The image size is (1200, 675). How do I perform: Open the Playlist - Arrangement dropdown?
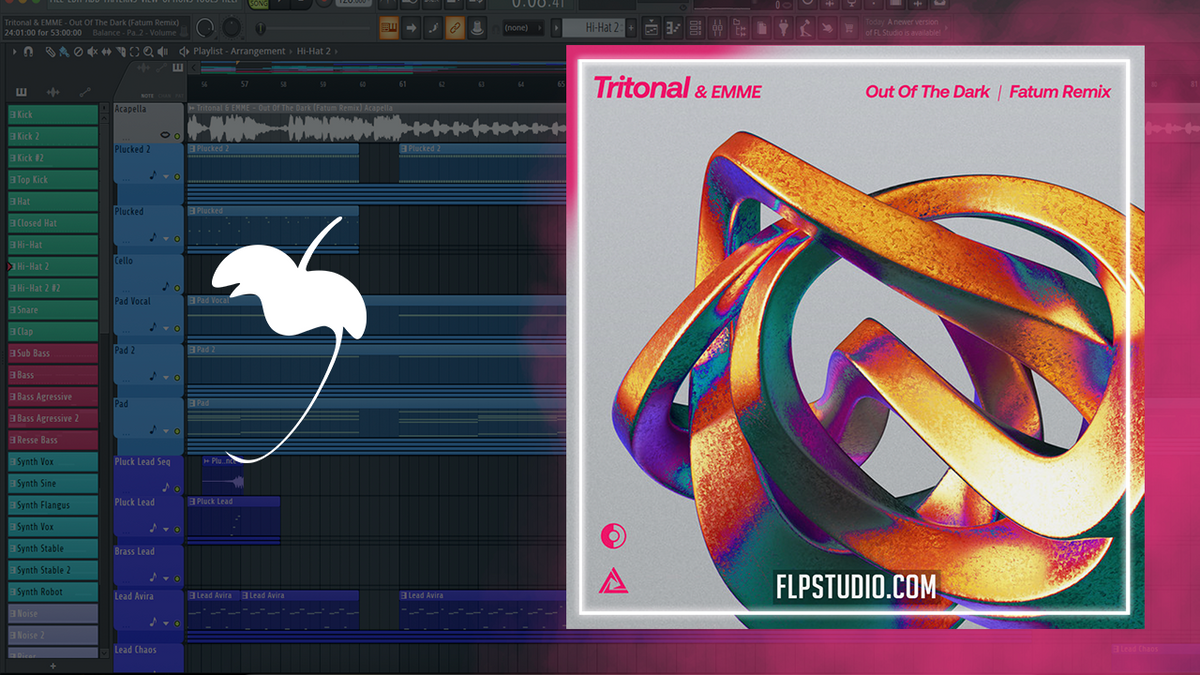(x=238, y=53)
